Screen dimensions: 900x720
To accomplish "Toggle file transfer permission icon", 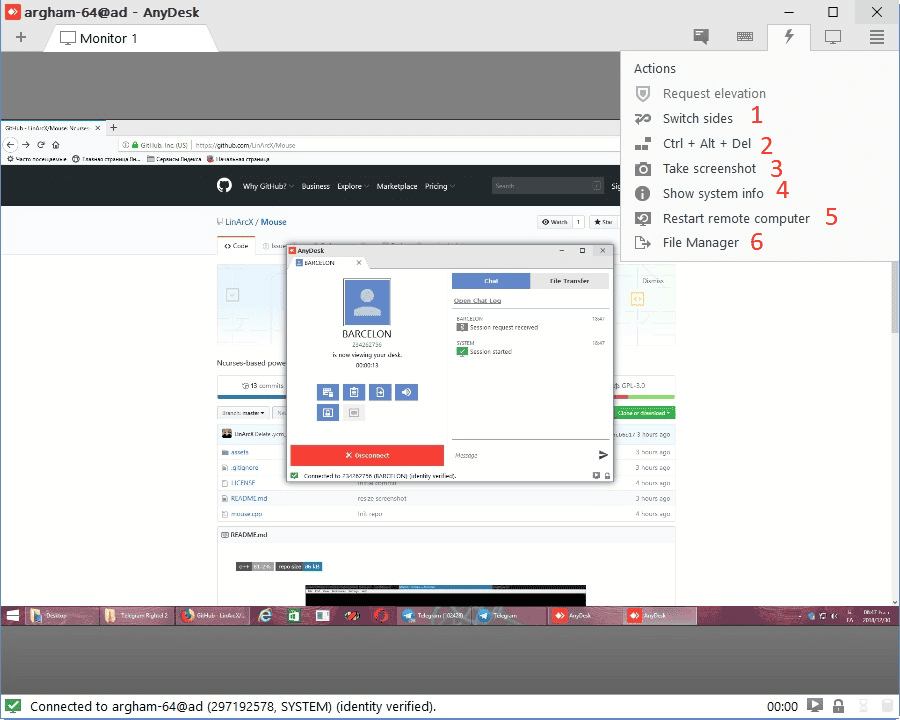I will pos(380,392).
